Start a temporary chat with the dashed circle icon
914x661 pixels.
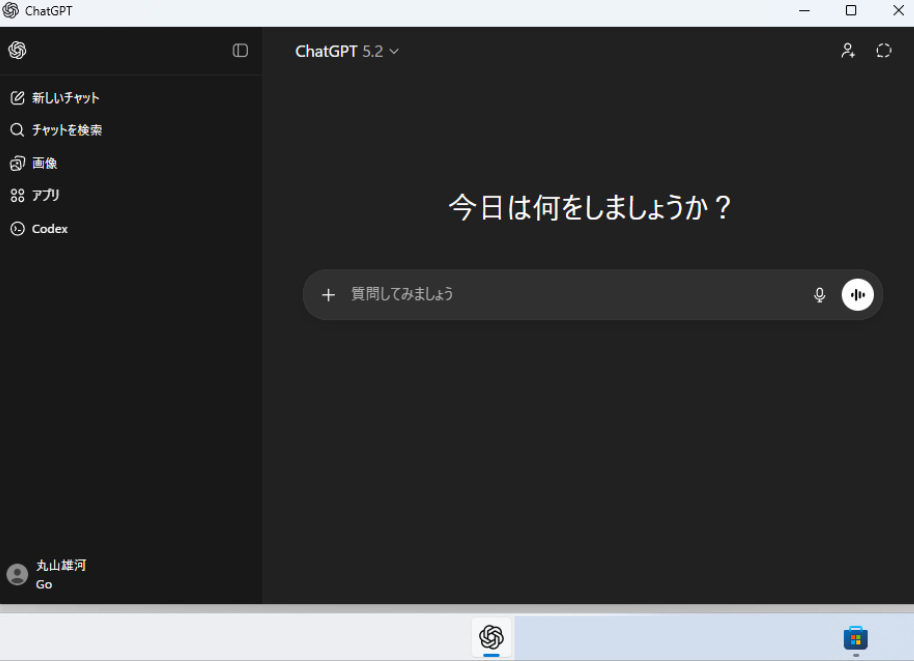(884, 51)
